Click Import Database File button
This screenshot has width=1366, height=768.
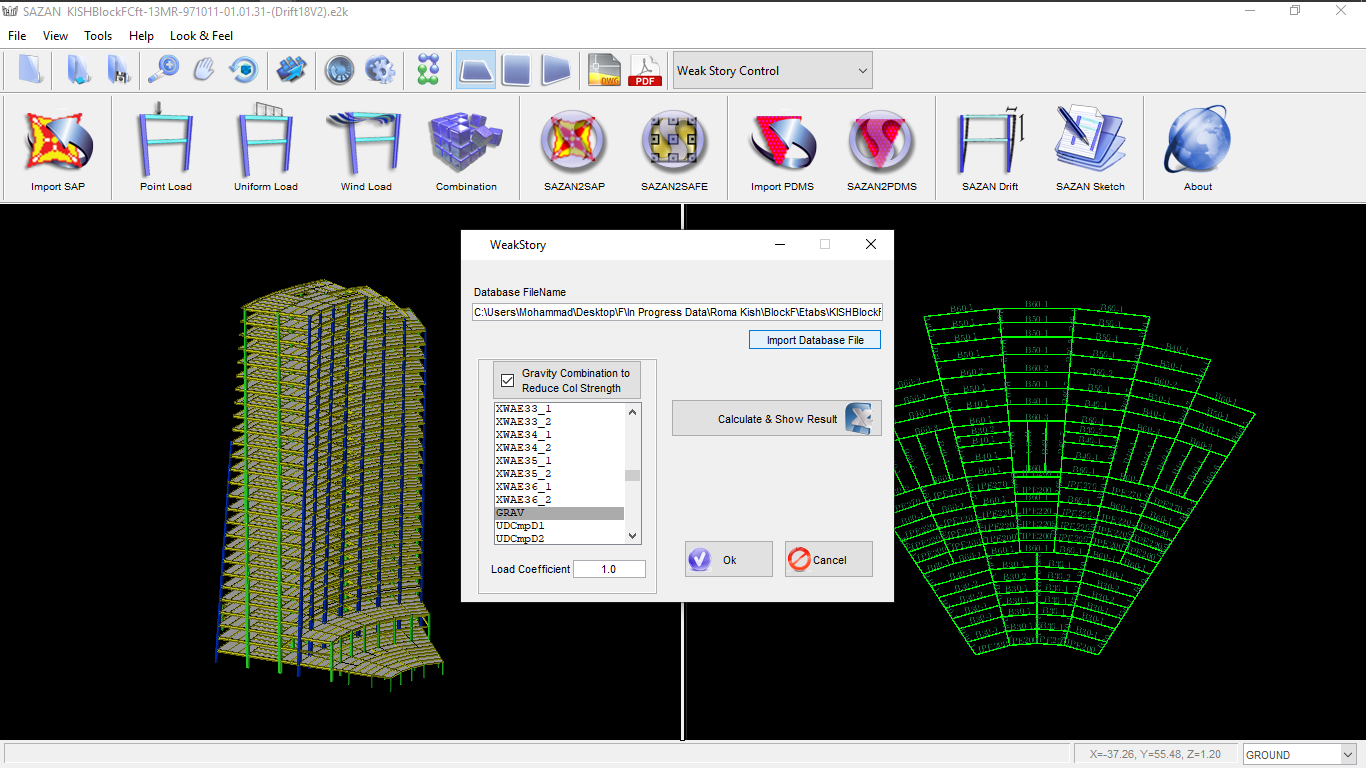click(x=814, y=340)
